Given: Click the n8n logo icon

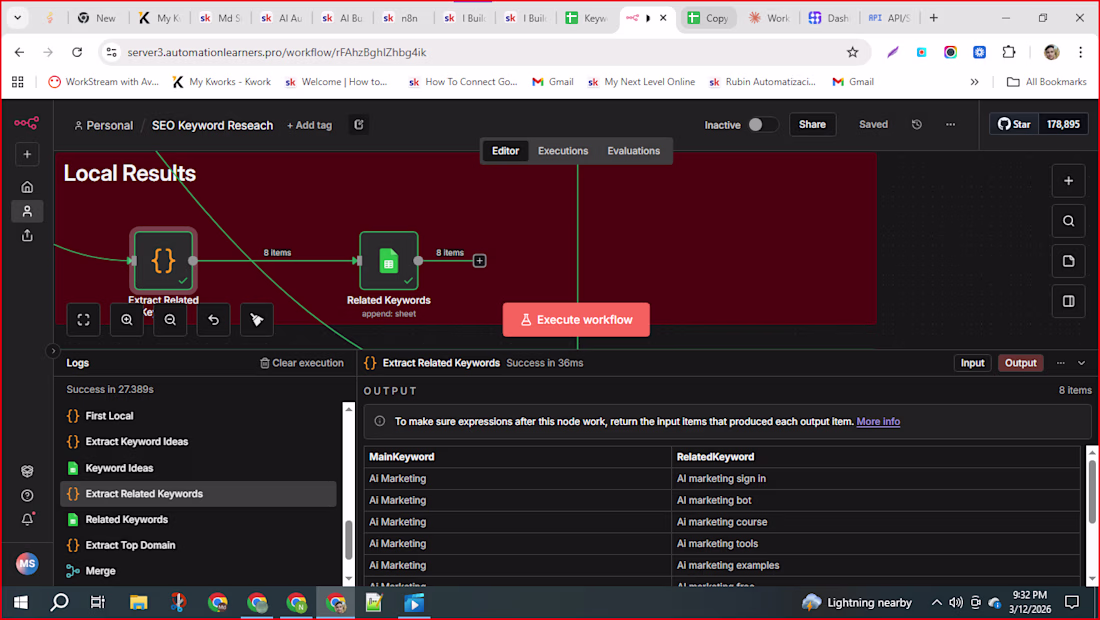Looking at the screenshot, I should [27, 123].
